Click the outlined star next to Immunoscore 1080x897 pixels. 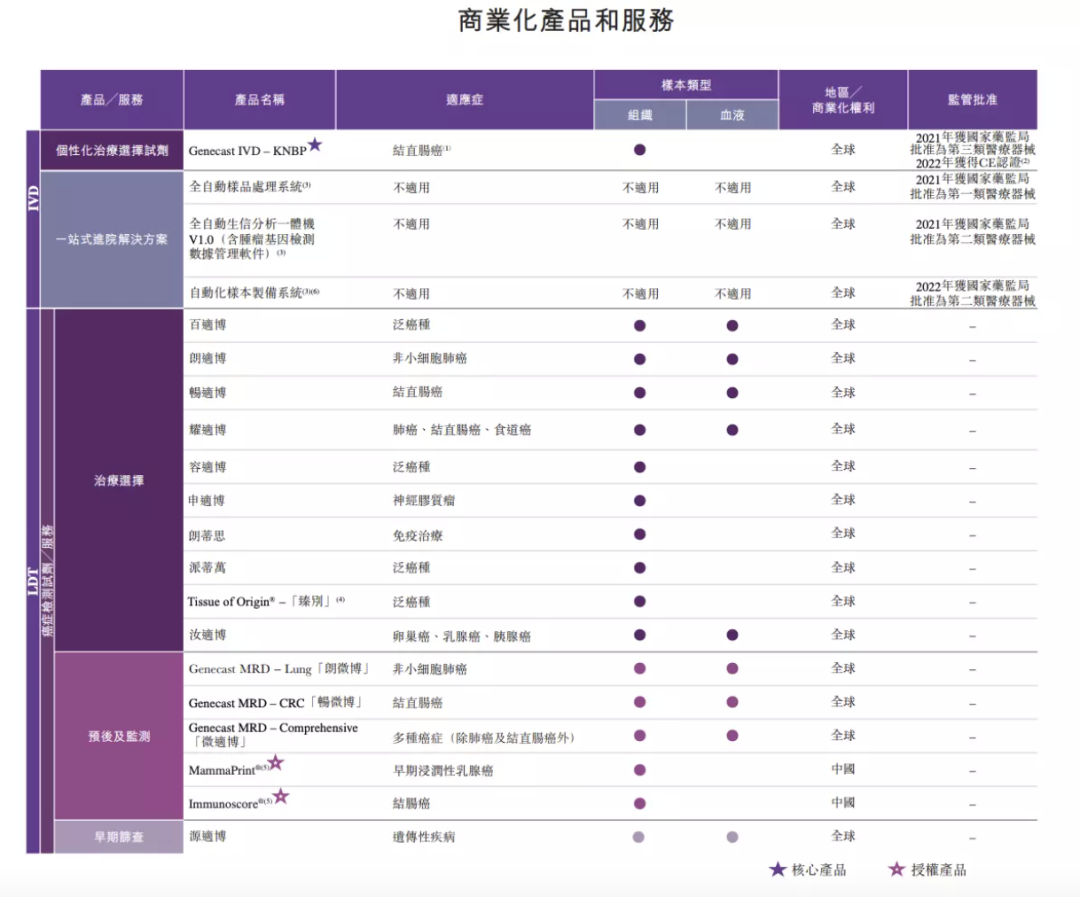tap(281, 797)
